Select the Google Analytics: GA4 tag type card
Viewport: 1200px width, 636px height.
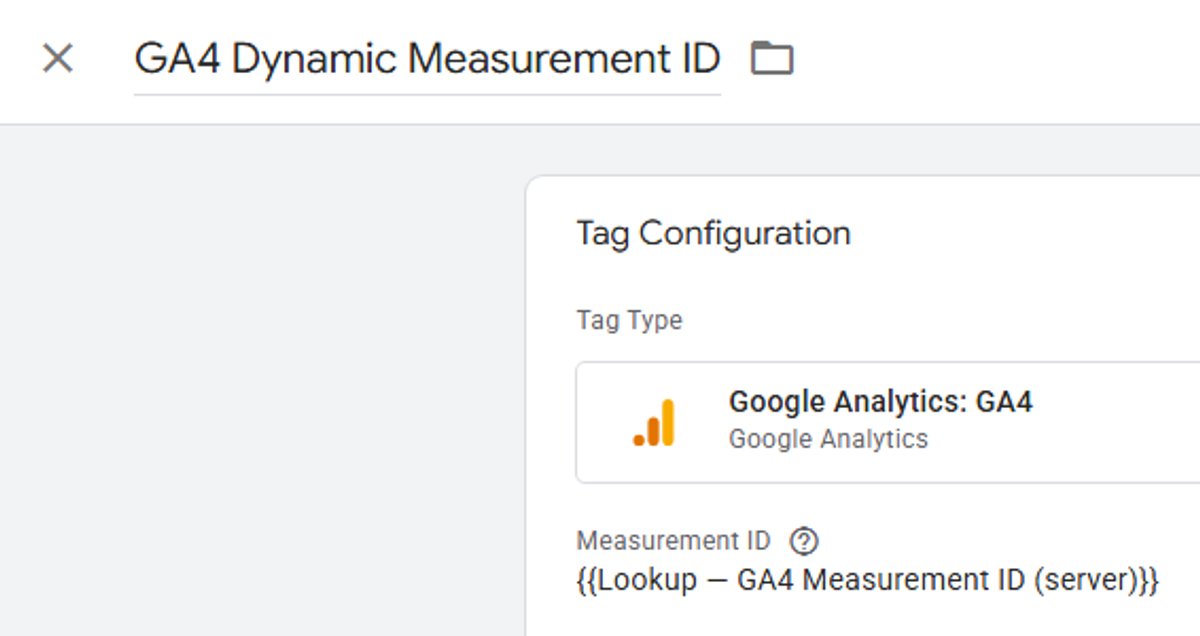[x=888, y=422]
